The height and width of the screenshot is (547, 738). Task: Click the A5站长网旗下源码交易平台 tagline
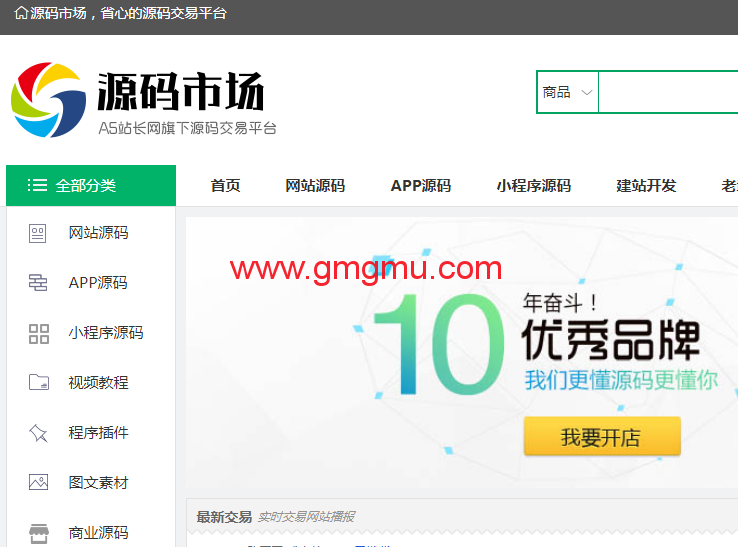tap(187, 128)
